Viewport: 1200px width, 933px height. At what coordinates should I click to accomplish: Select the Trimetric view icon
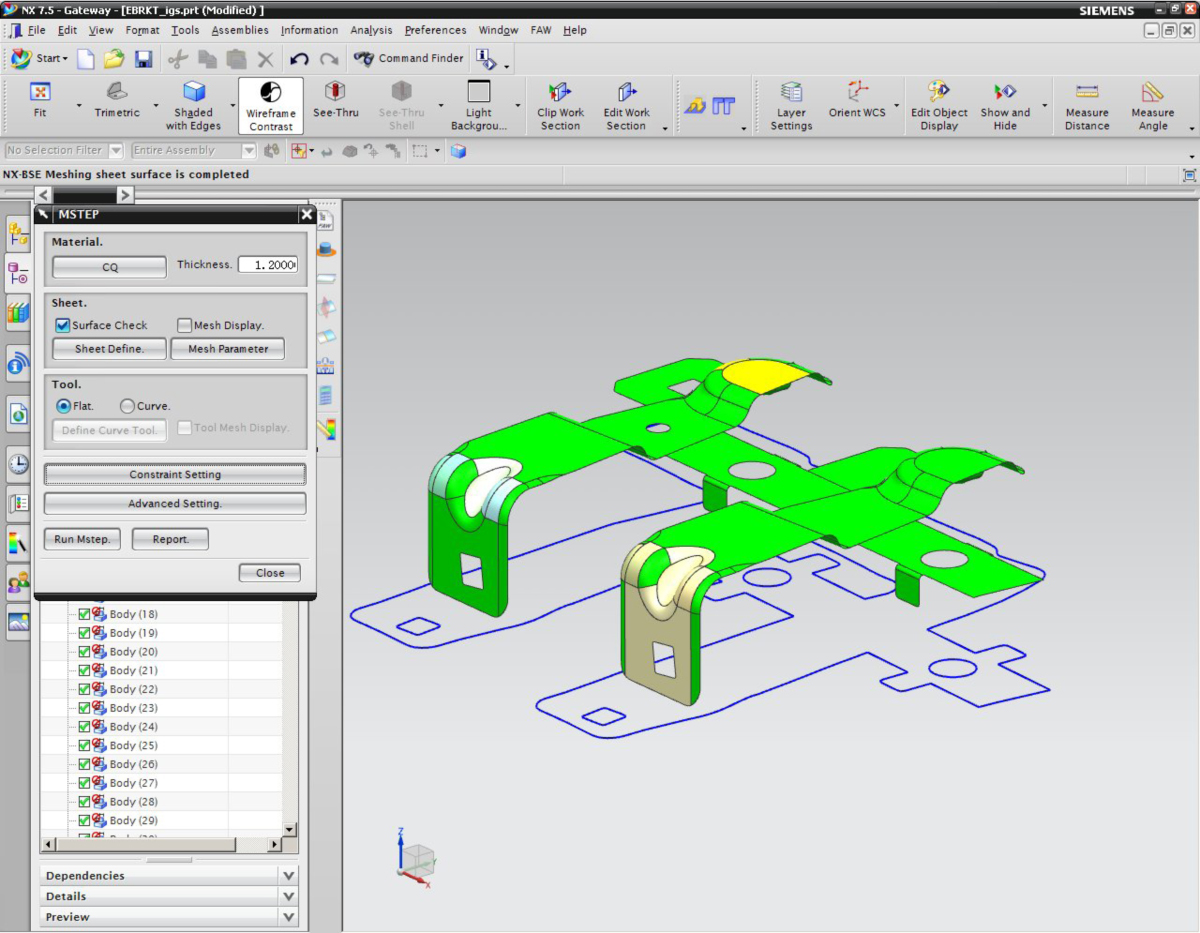tap(117, 93)
